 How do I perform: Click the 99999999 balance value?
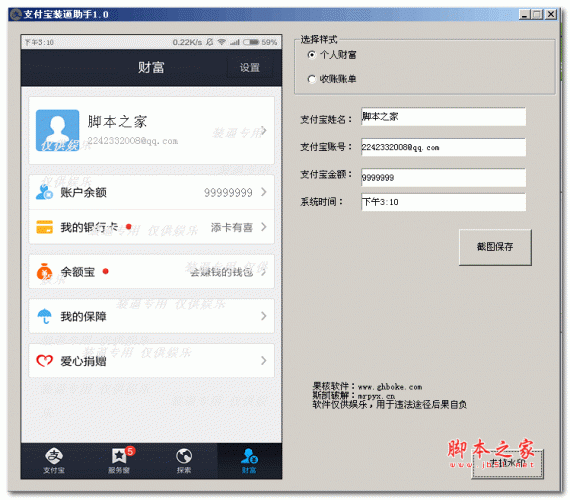[228, 192]
